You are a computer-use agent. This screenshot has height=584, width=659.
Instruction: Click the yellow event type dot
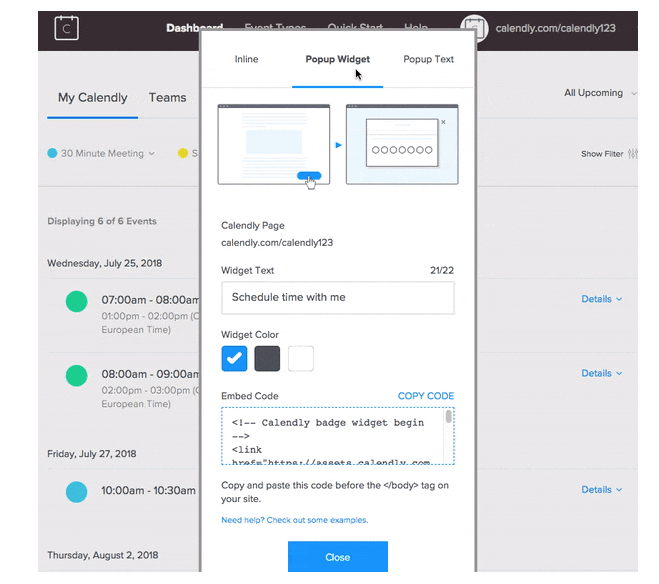(182, 153)
